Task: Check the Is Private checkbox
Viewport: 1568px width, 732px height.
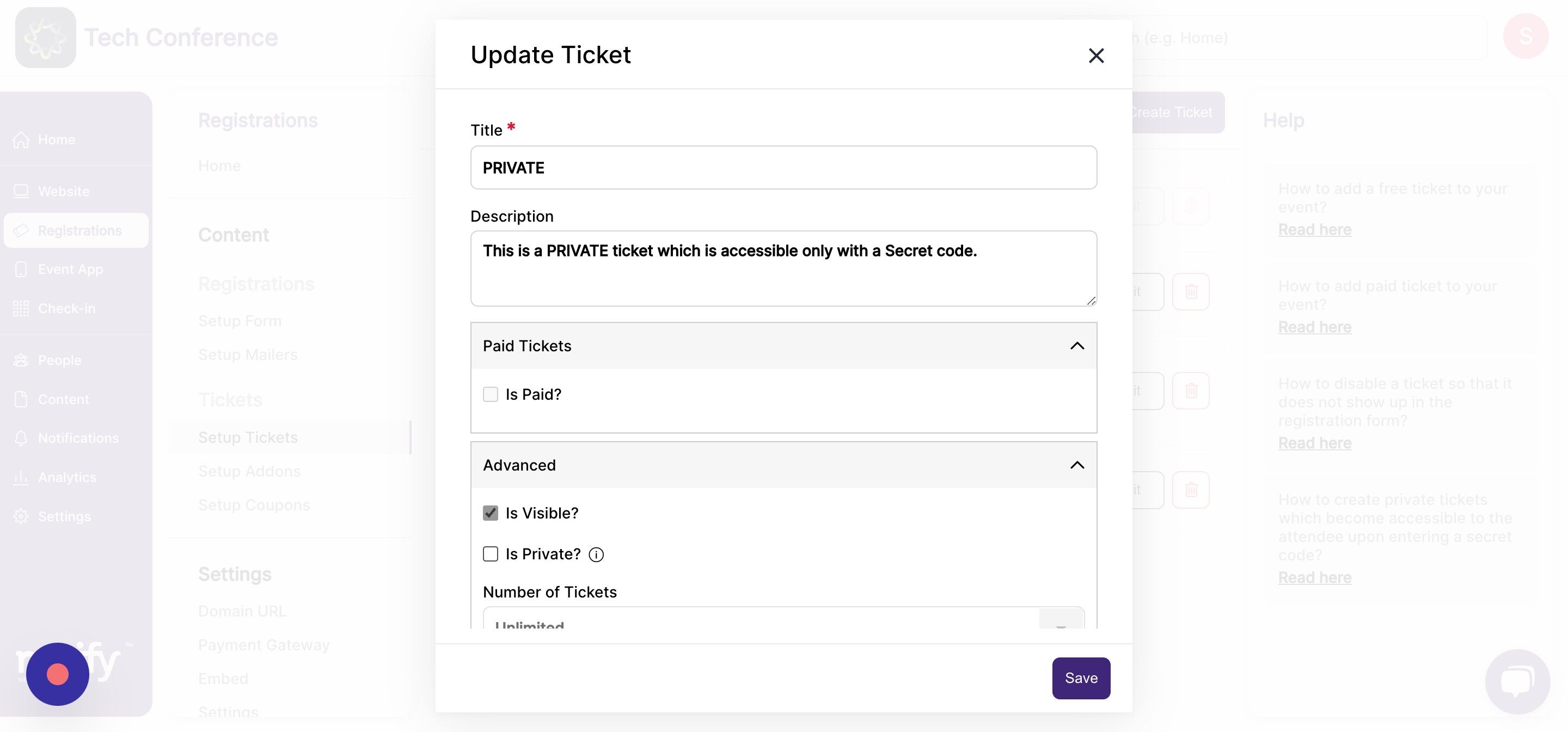Action: (491, 554)
